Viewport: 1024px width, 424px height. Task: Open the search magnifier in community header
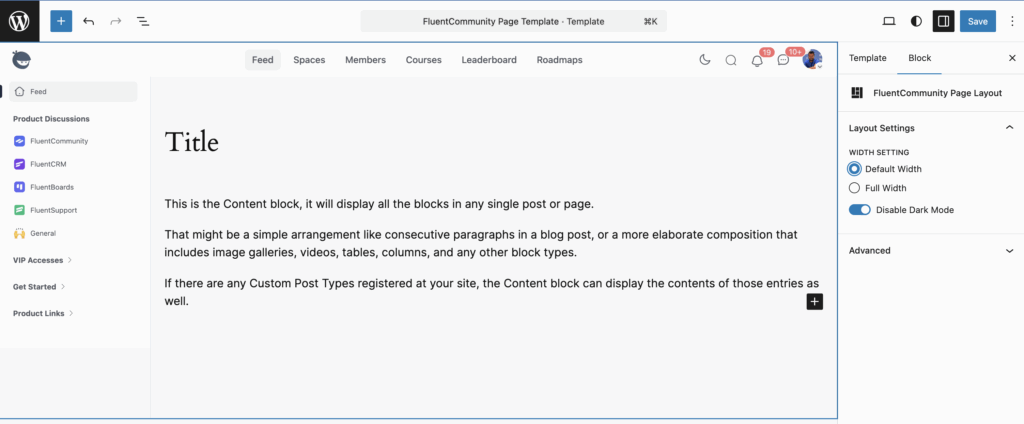[731, 60]
